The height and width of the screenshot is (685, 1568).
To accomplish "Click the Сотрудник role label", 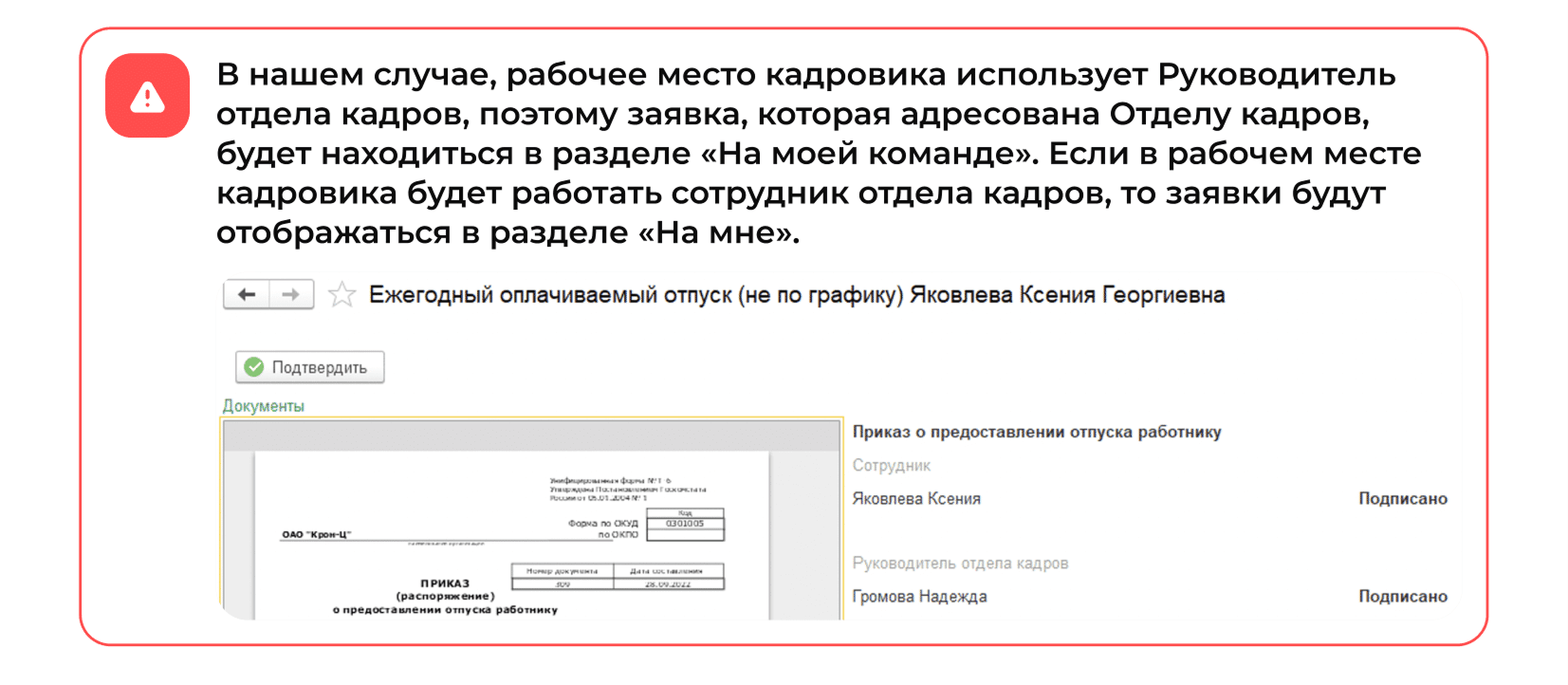I will coord(891,466).
